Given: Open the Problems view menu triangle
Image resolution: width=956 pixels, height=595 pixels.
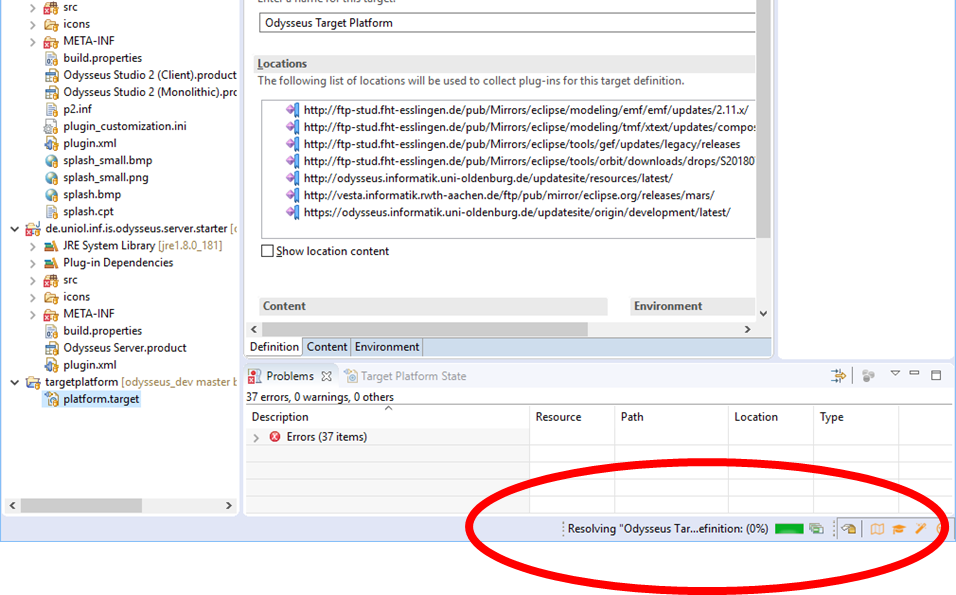Looking at the screenshot, I should pos(895,374).
